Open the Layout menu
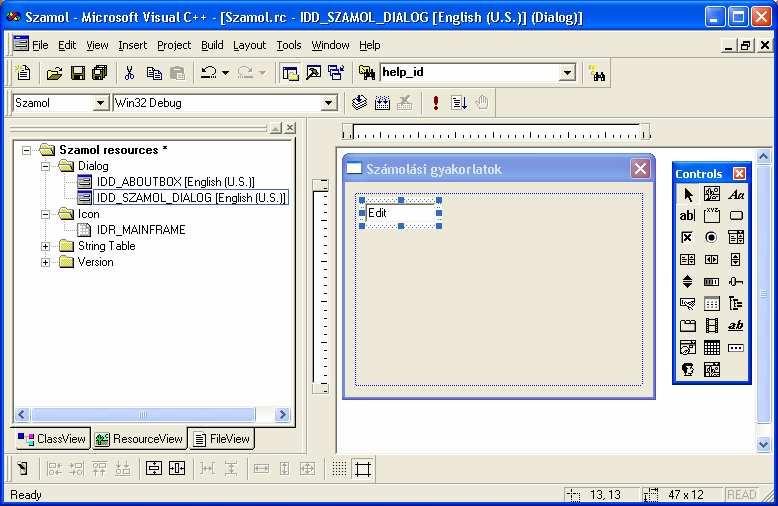The height and width of the screenshot is (506, 778). click(250, 45)
